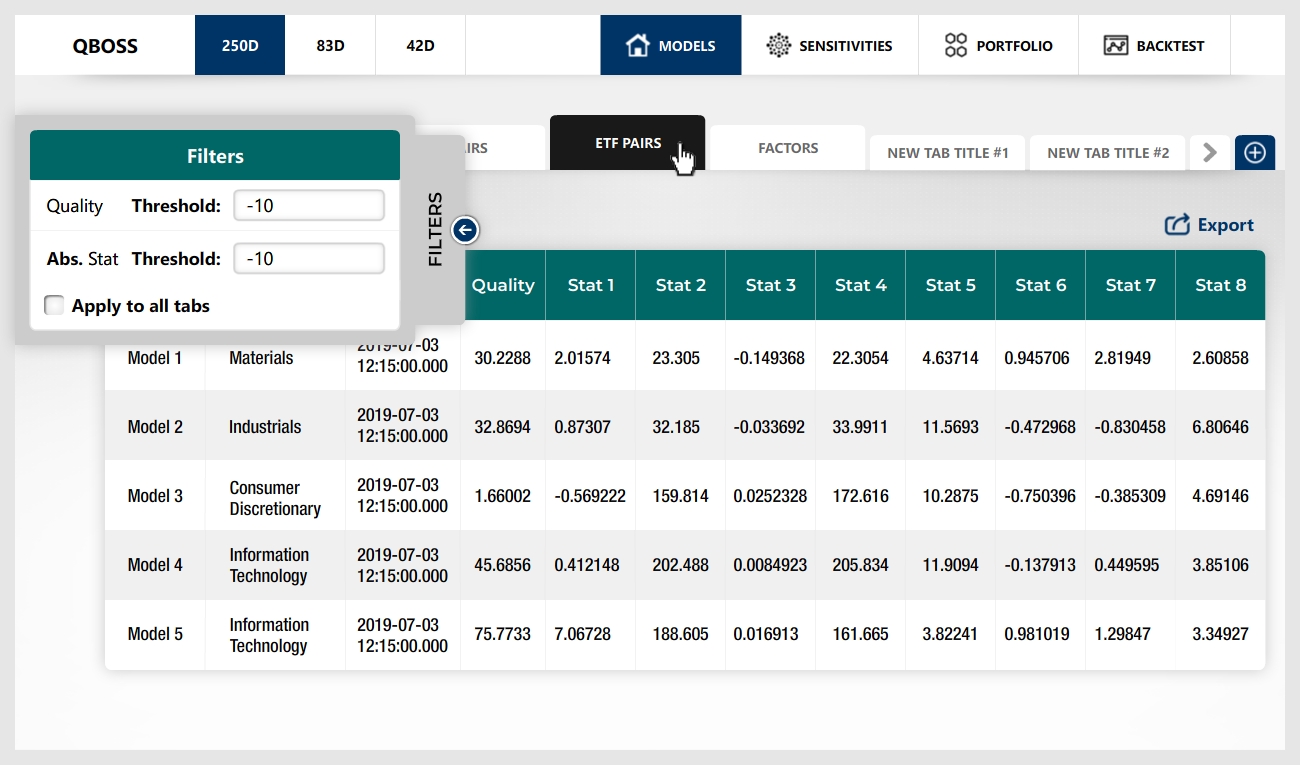Switch to the Factors tab

[787, 148]
